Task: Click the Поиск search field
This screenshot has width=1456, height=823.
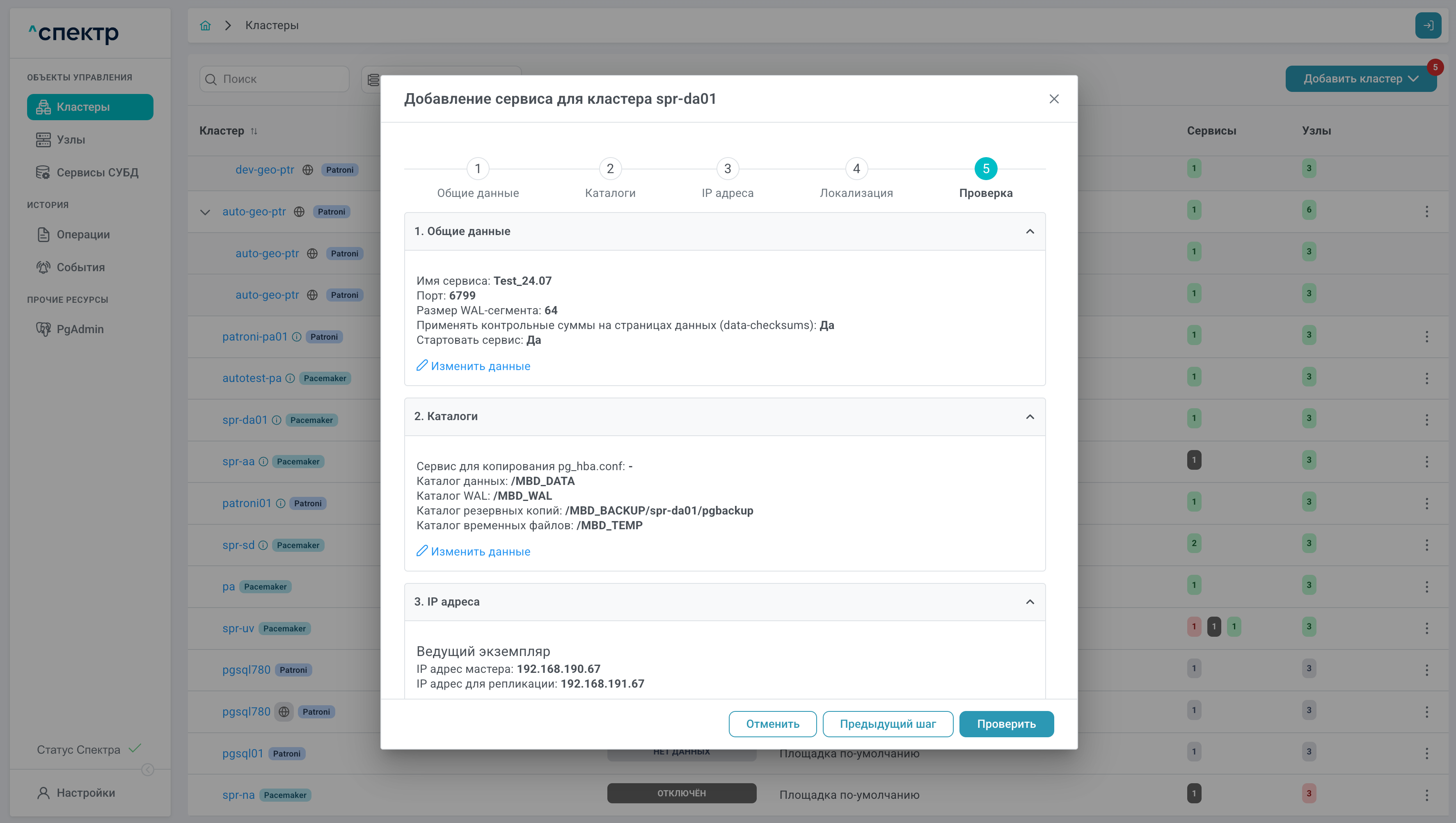Action: [275, 79]
